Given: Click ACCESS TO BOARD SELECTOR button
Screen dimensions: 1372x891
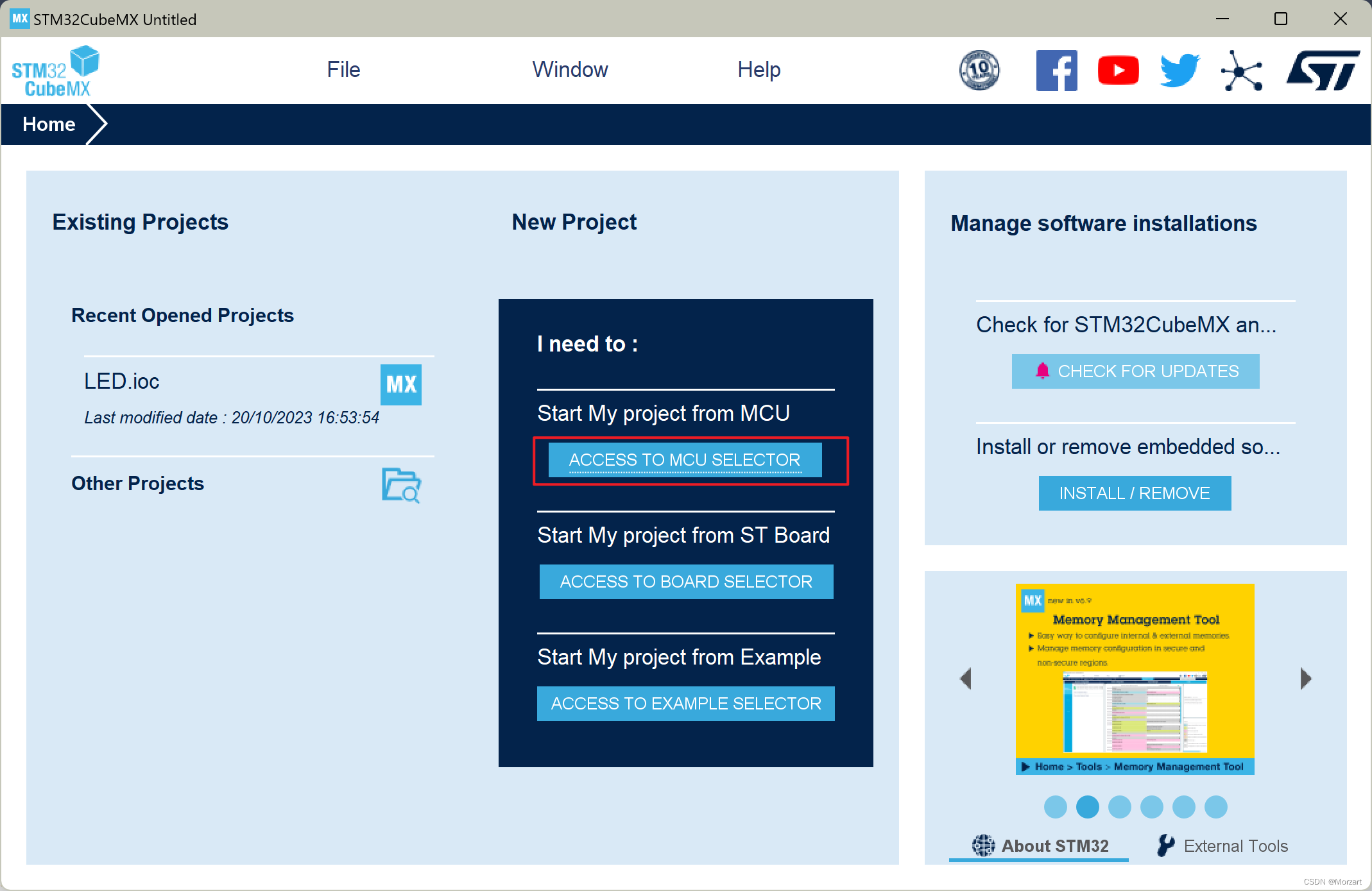Looking at the screenshot, I should coord(686,582).
